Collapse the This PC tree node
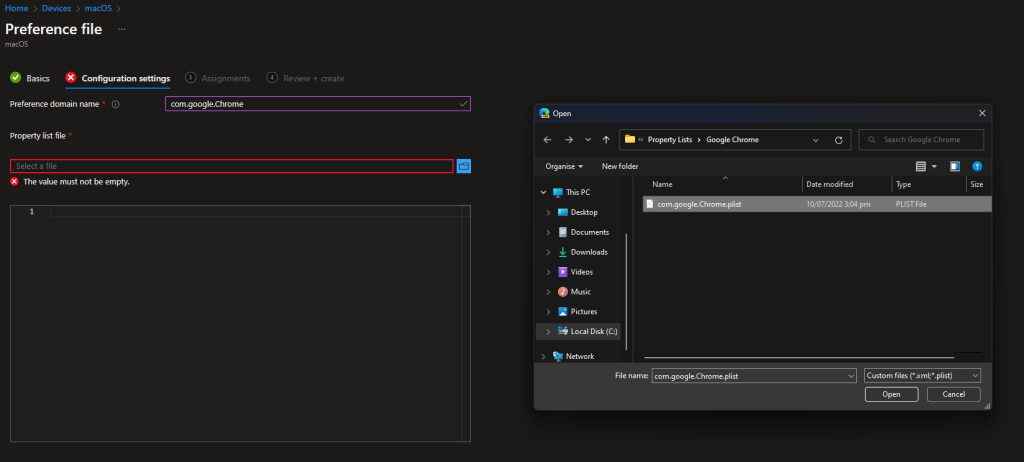Screen dimensions: 1024x462 (x=543, y=193)
